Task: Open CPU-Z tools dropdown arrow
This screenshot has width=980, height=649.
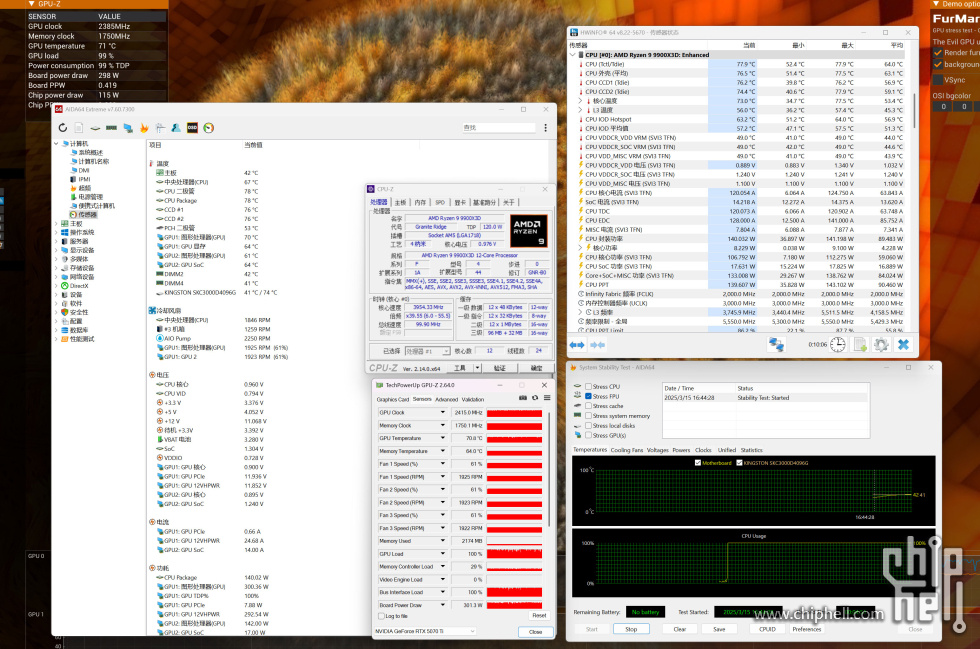Action: point(478,368)
